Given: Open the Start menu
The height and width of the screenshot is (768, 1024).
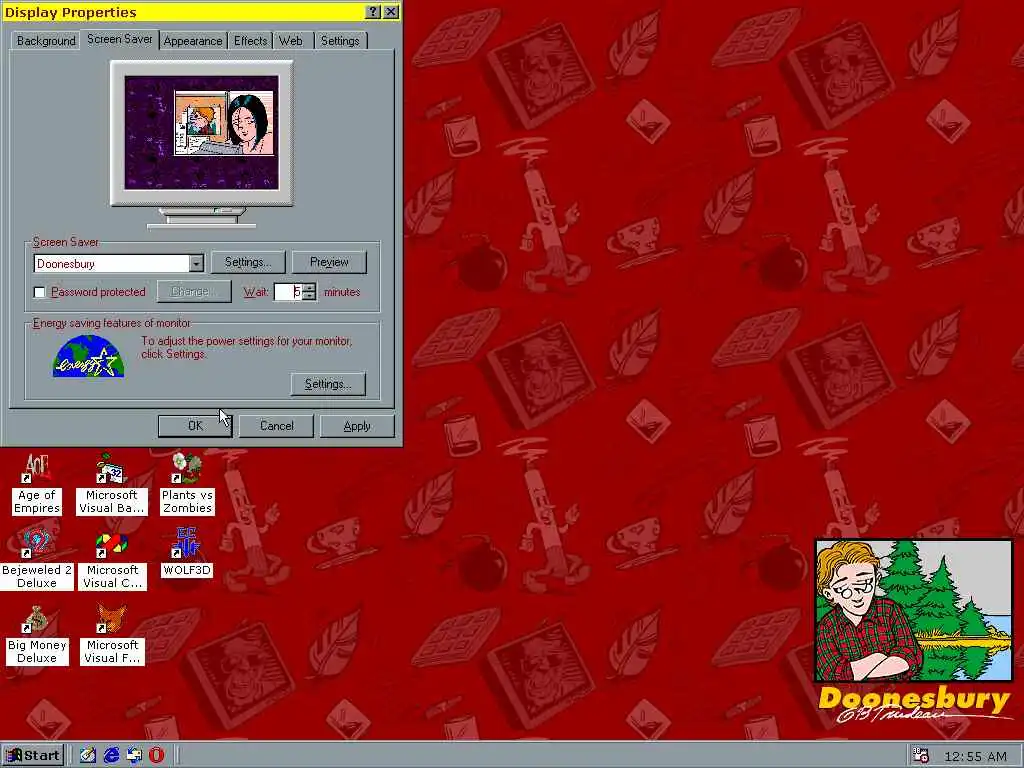Looking at the screenshot, I should pyautogui.click(x=33, y=756).
